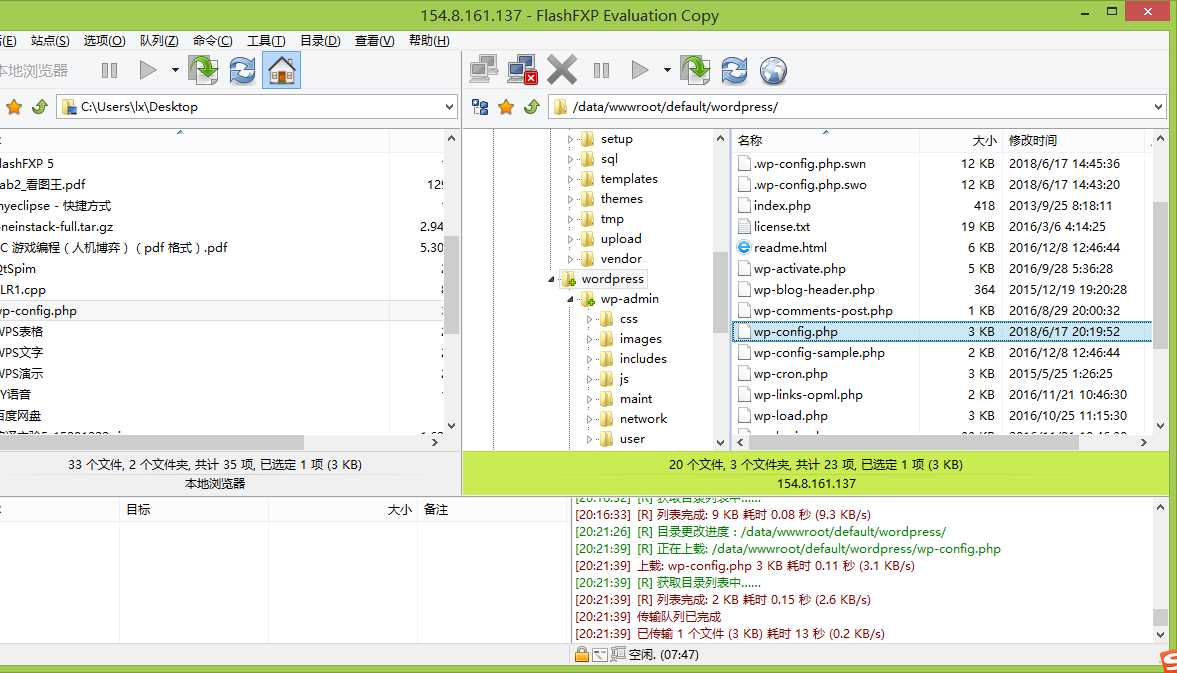Click the remote connect computers icon
This screenshot has height=673, width=1177.
click(x=484, y=71)
